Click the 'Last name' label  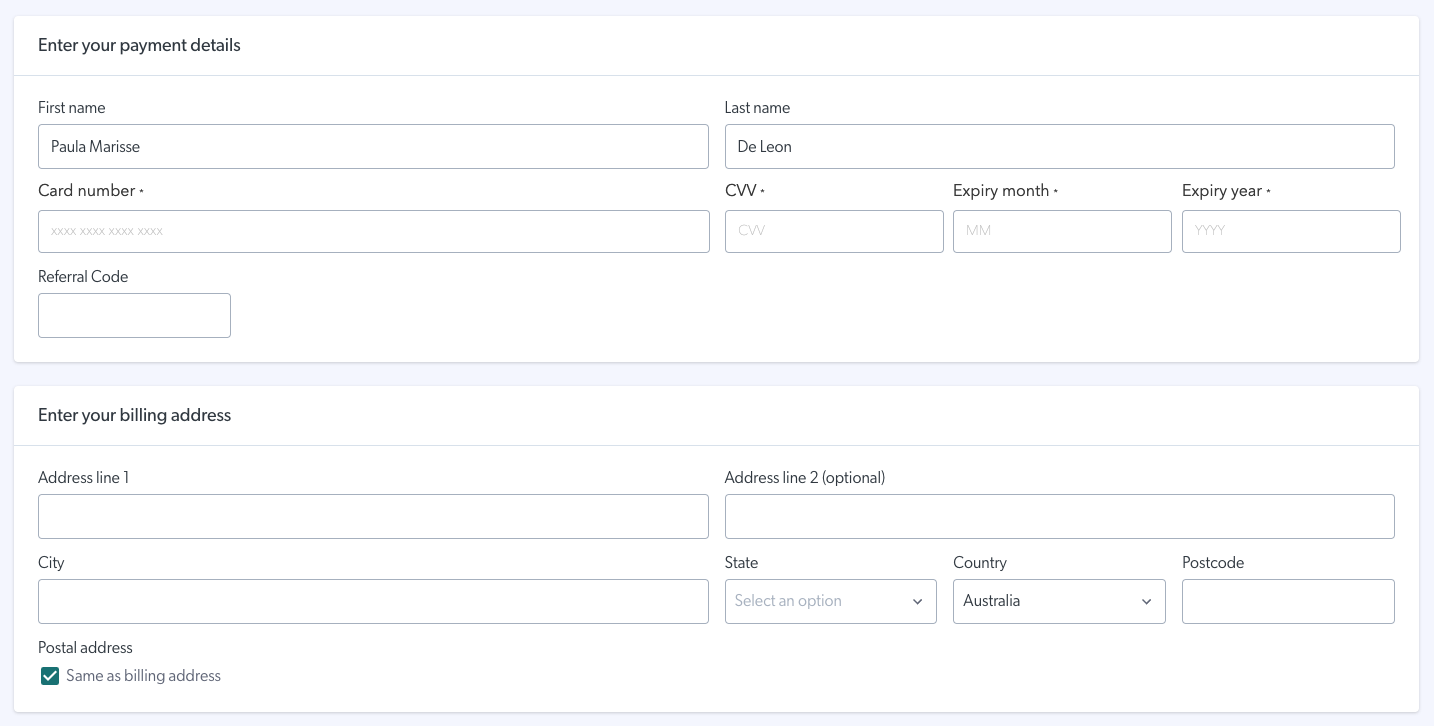coord(757,108)
